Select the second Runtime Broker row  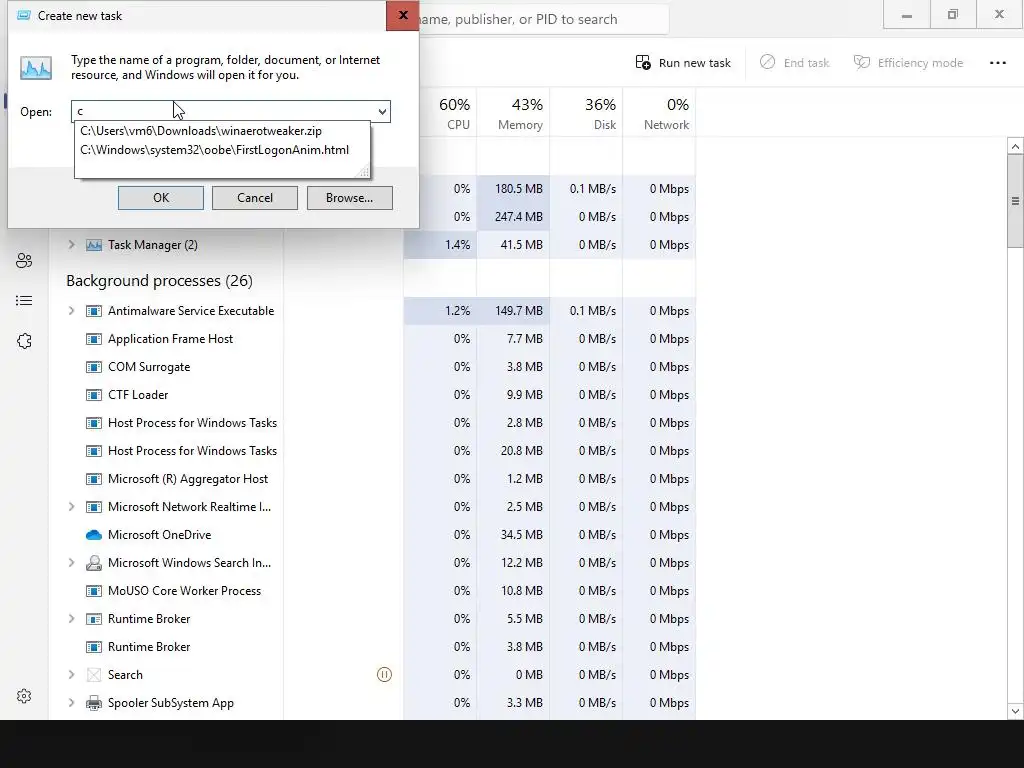[x=372, y=647]
